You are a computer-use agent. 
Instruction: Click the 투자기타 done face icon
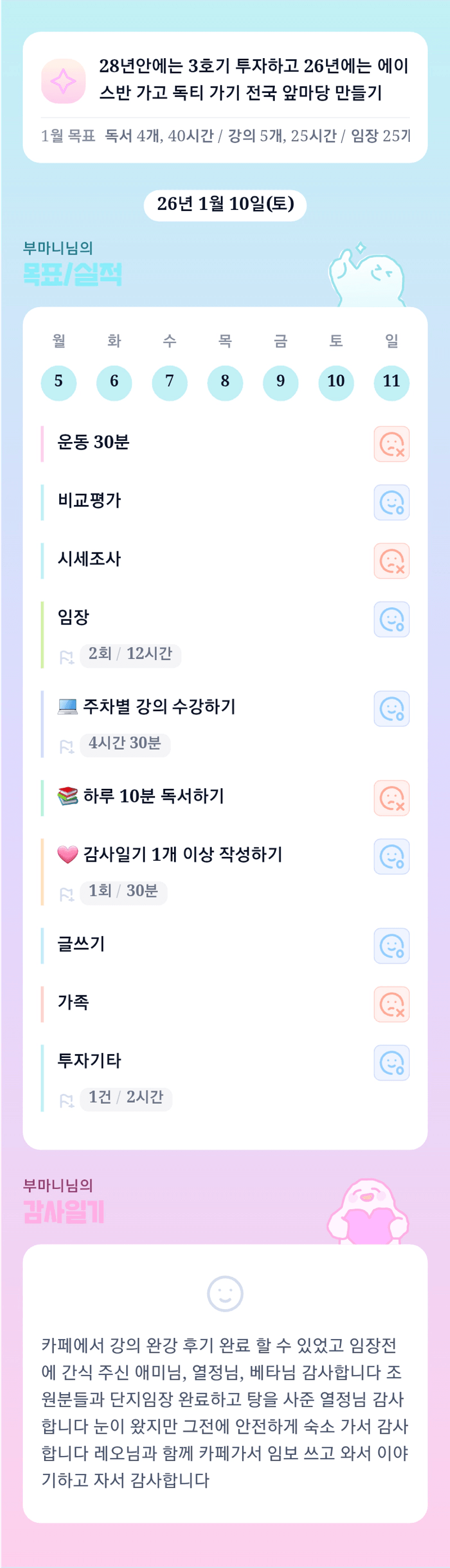click(391, 1063)
